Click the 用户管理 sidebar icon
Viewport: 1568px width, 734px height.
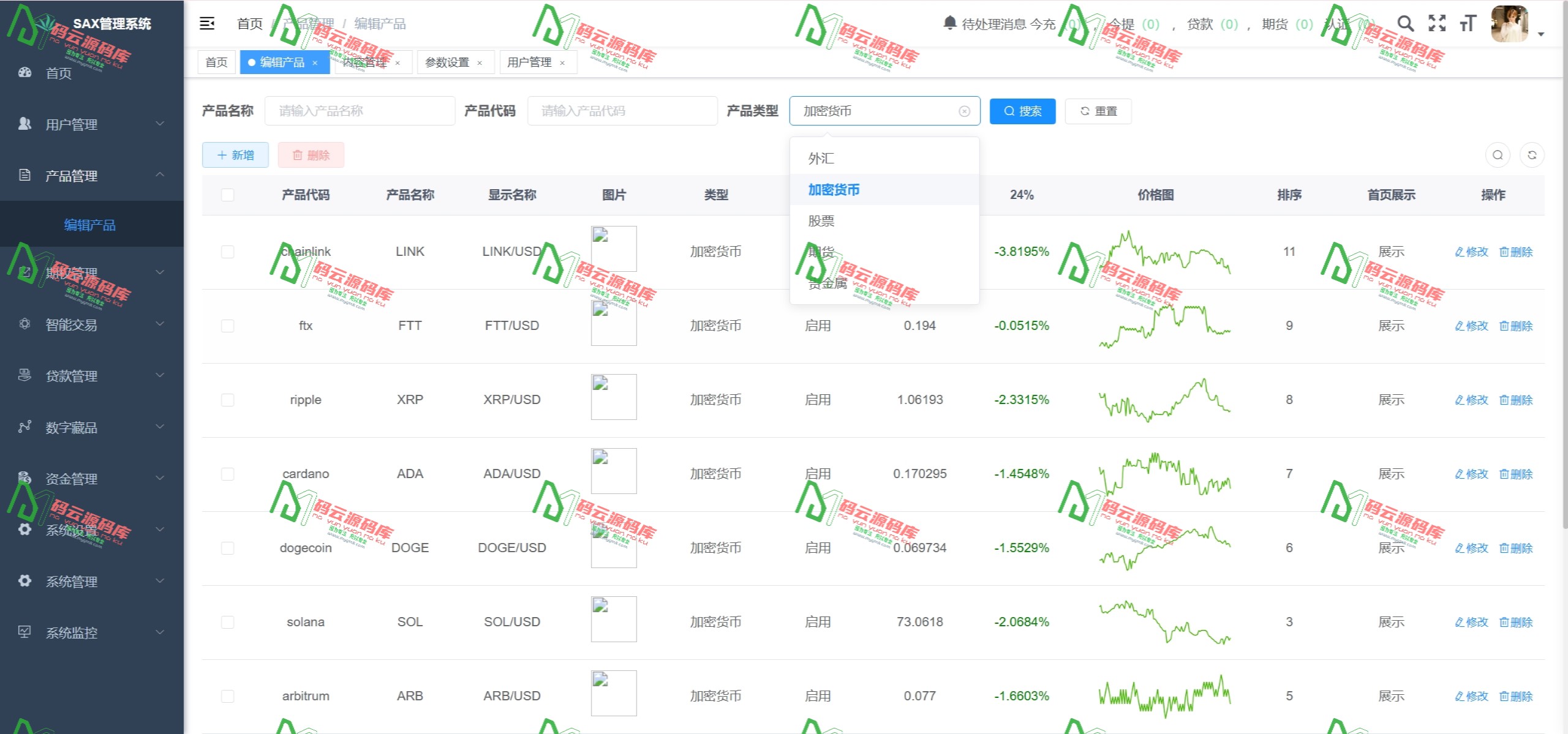tap(24, 124)
